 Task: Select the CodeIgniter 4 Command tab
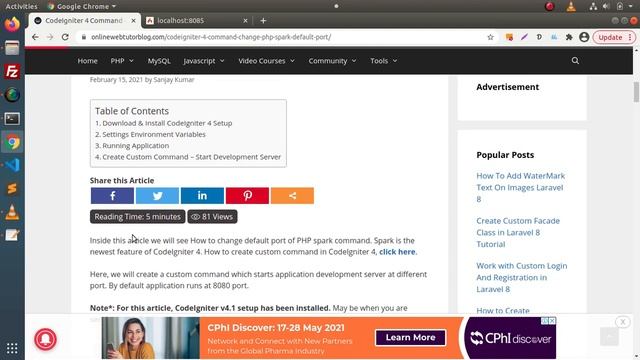pyautogui.click(x=84, y=20)
